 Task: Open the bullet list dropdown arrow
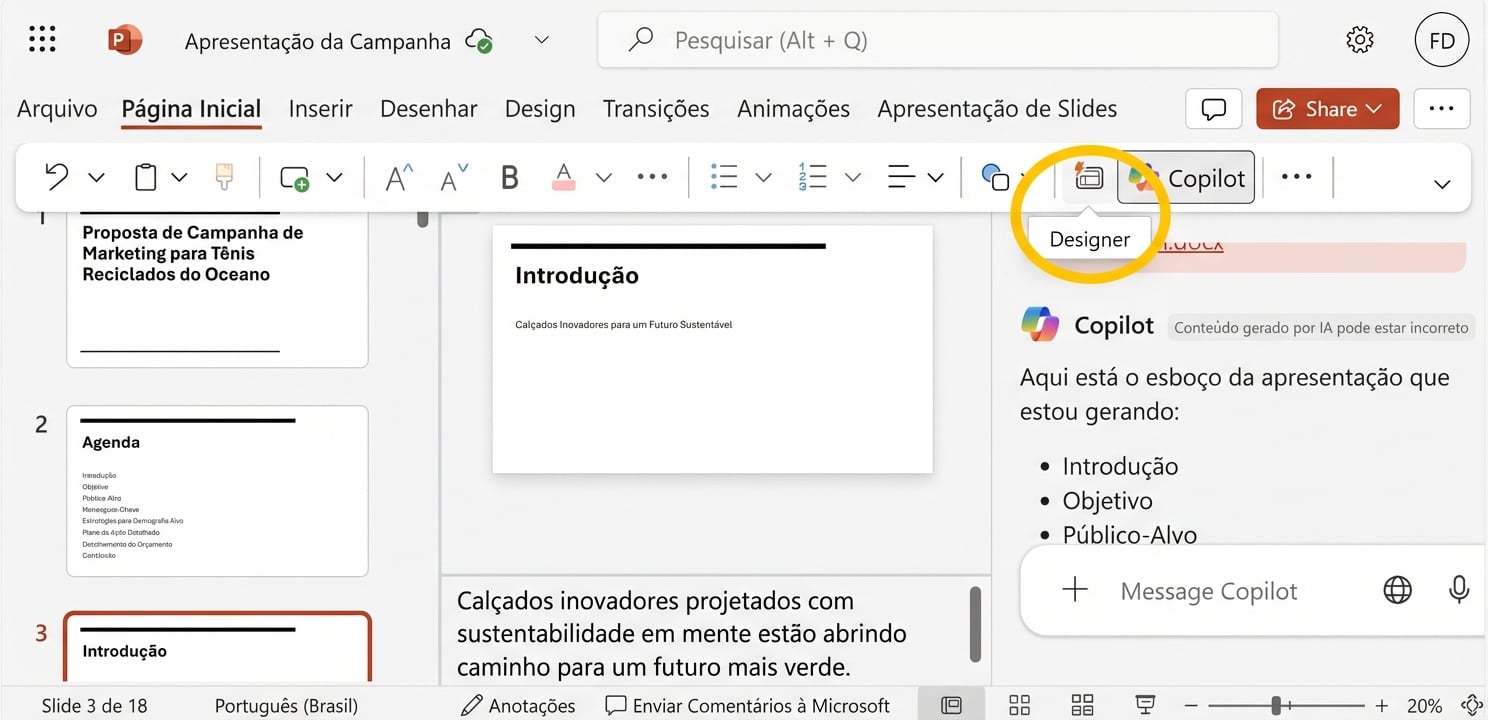tap(764, 177)
